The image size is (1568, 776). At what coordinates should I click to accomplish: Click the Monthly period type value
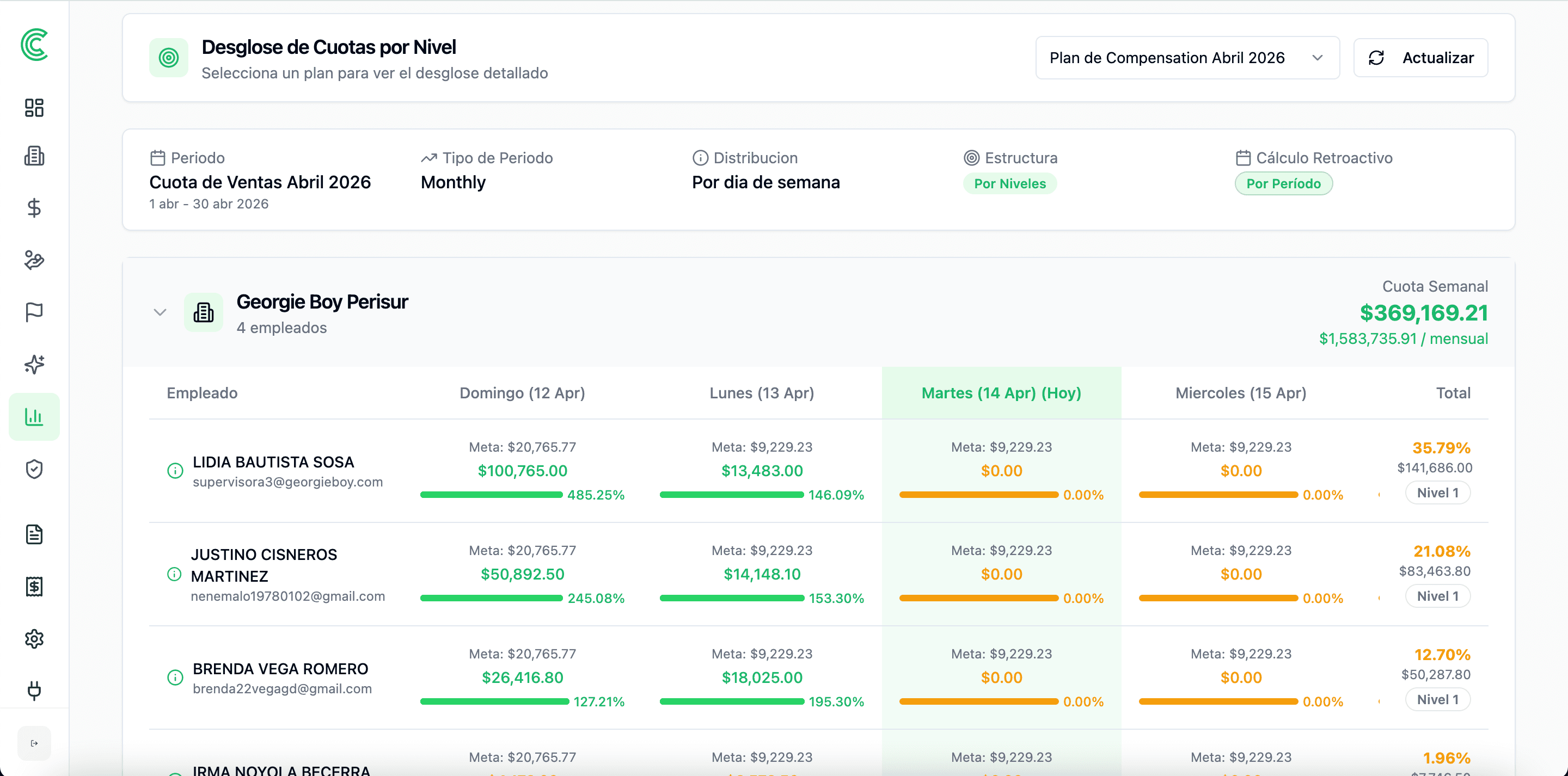click(x=453, y=183)
